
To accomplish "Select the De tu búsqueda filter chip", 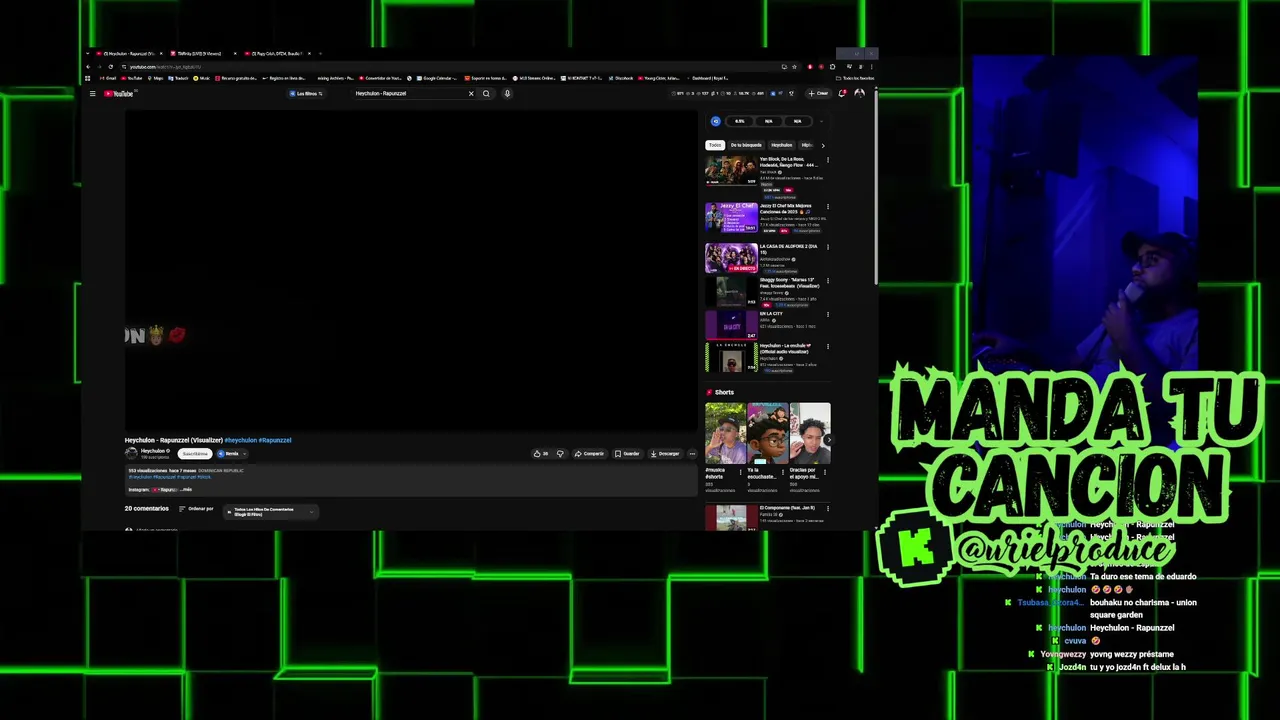I will 746,145.
